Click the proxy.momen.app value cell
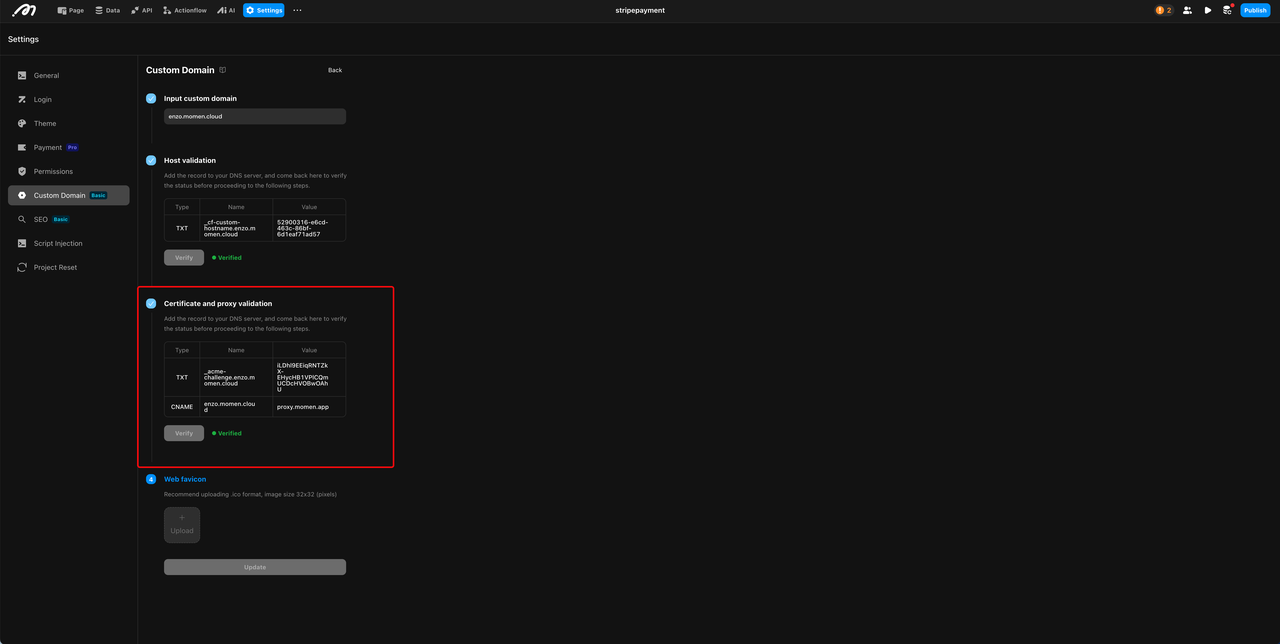 tap(309, 407)
